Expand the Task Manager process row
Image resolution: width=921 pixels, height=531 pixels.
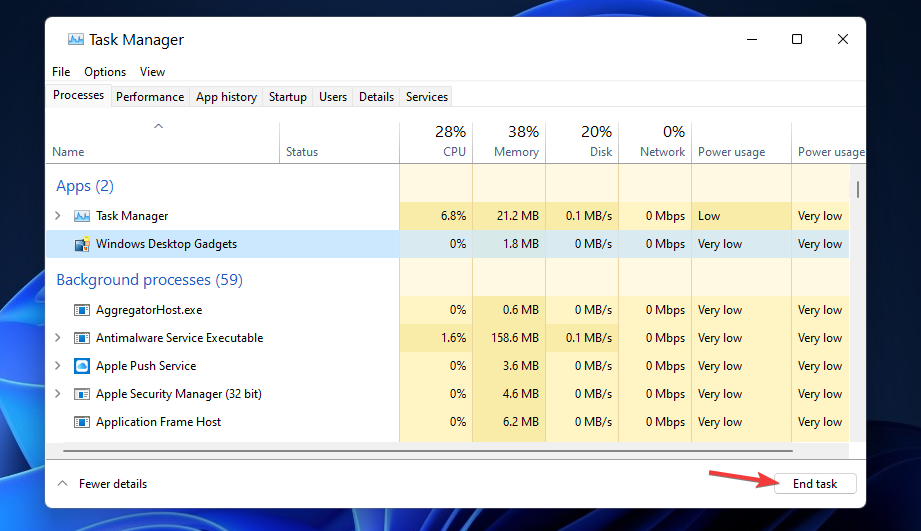click(x=58, y=216)
